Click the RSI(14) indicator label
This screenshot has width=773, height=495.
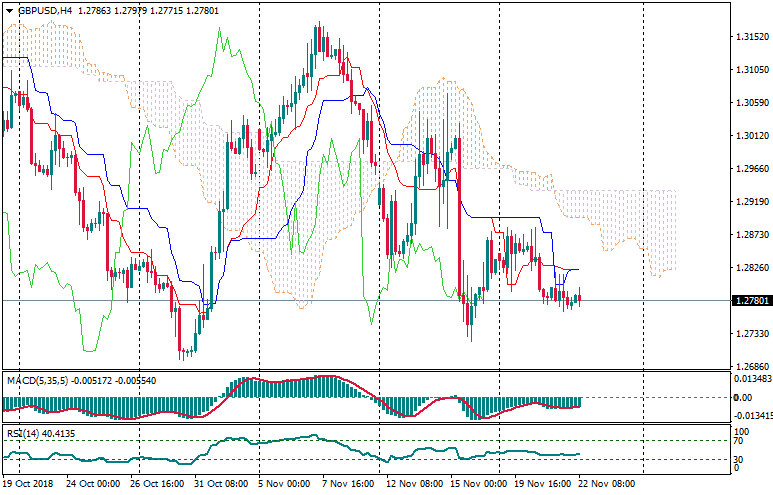20,434
